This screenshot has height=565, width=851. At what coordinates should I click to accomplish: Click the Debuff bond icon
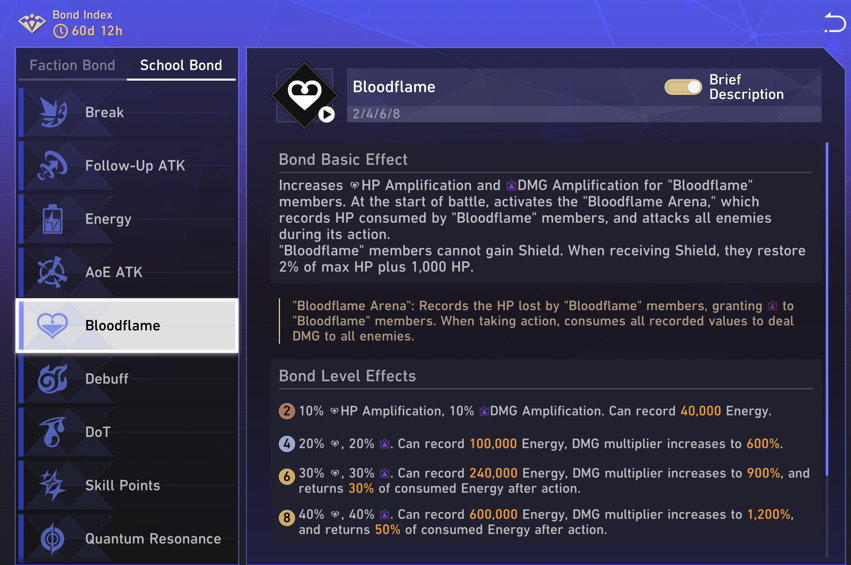tap(52, 379)
